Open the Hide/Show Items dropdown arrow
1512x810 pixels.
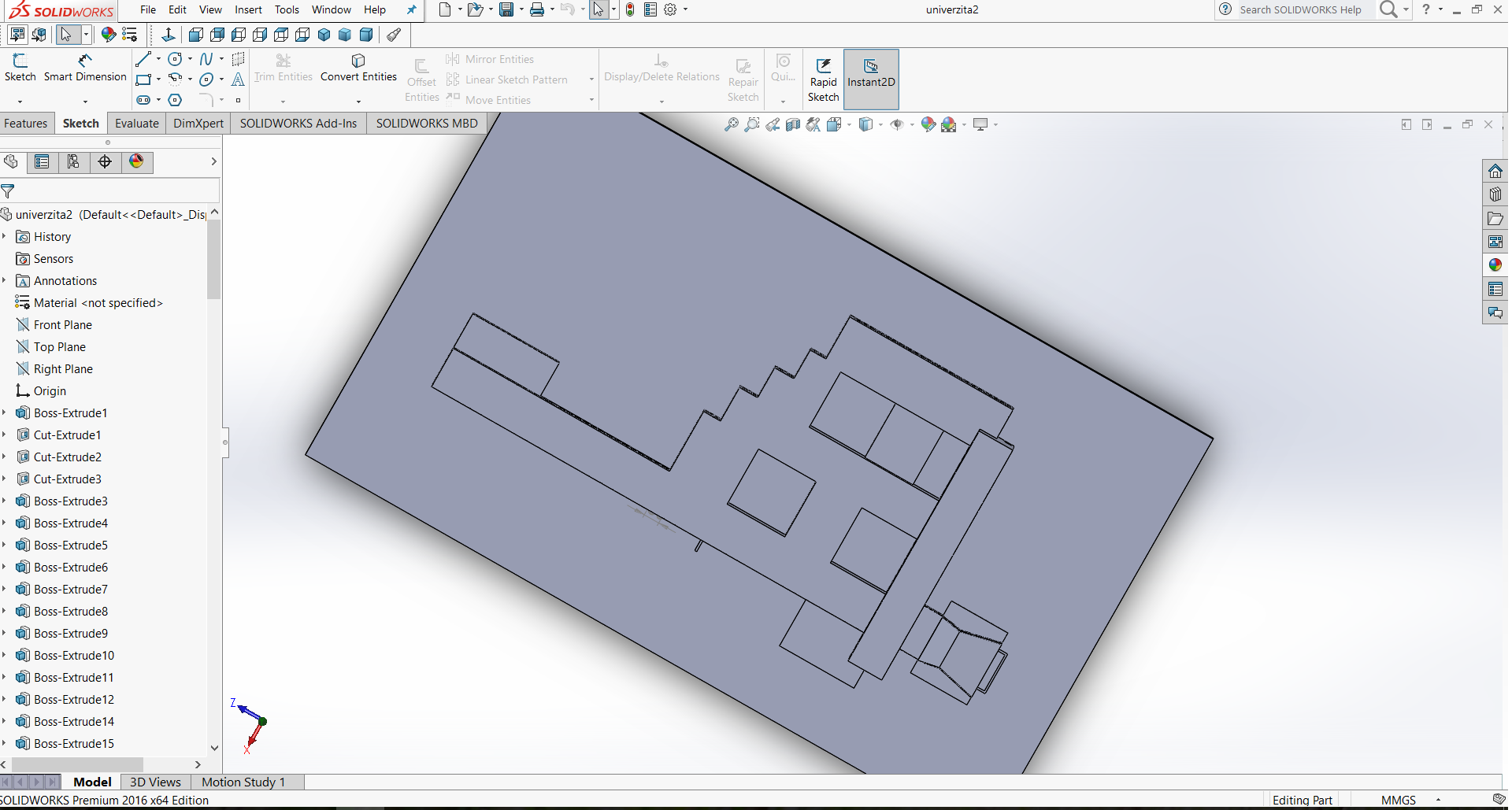[x=912, y=124]
